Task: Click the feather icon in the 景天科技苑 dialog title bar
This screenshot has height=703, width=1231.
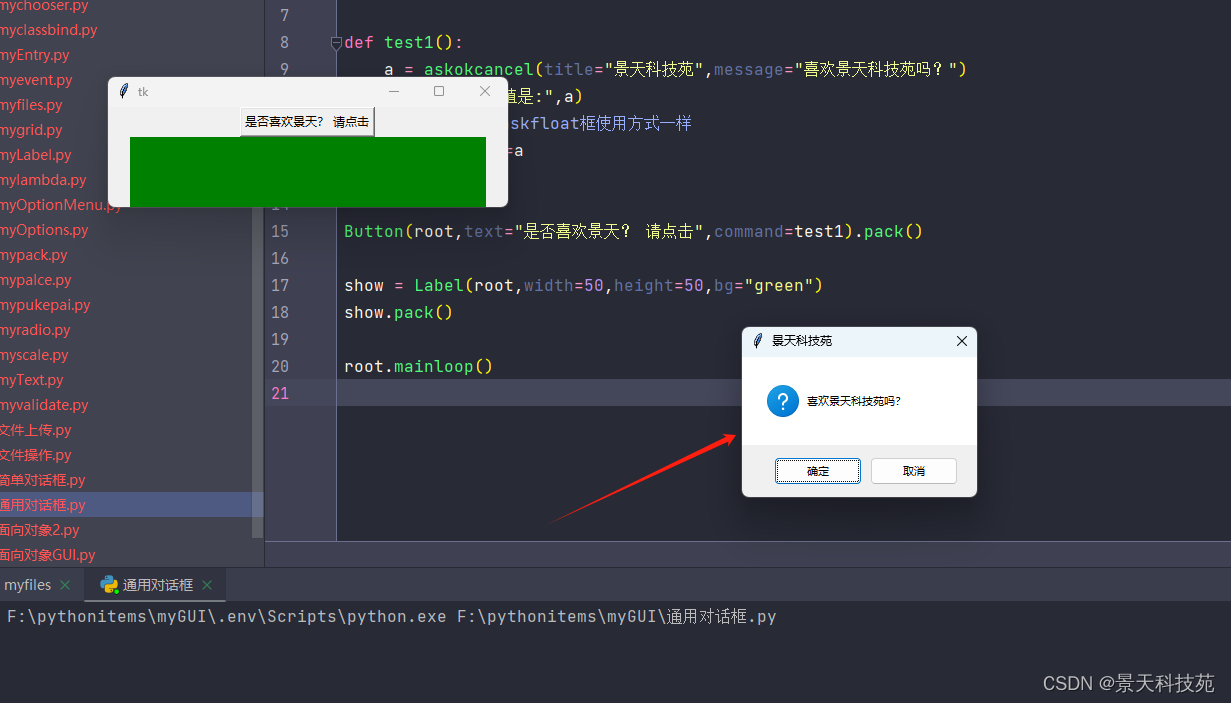Action: point(758,341)
